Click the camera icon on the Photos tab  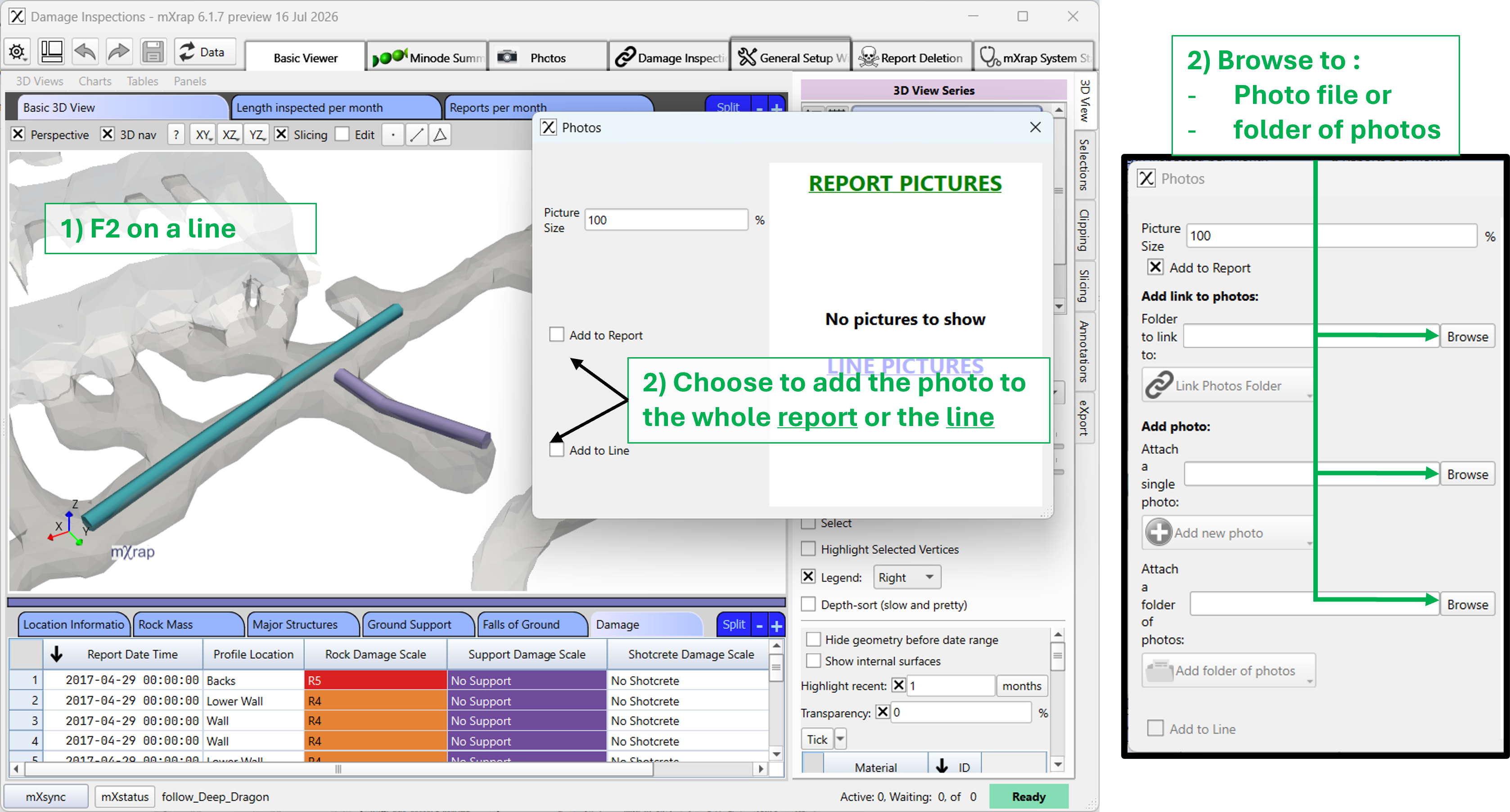tap(507, 57)
